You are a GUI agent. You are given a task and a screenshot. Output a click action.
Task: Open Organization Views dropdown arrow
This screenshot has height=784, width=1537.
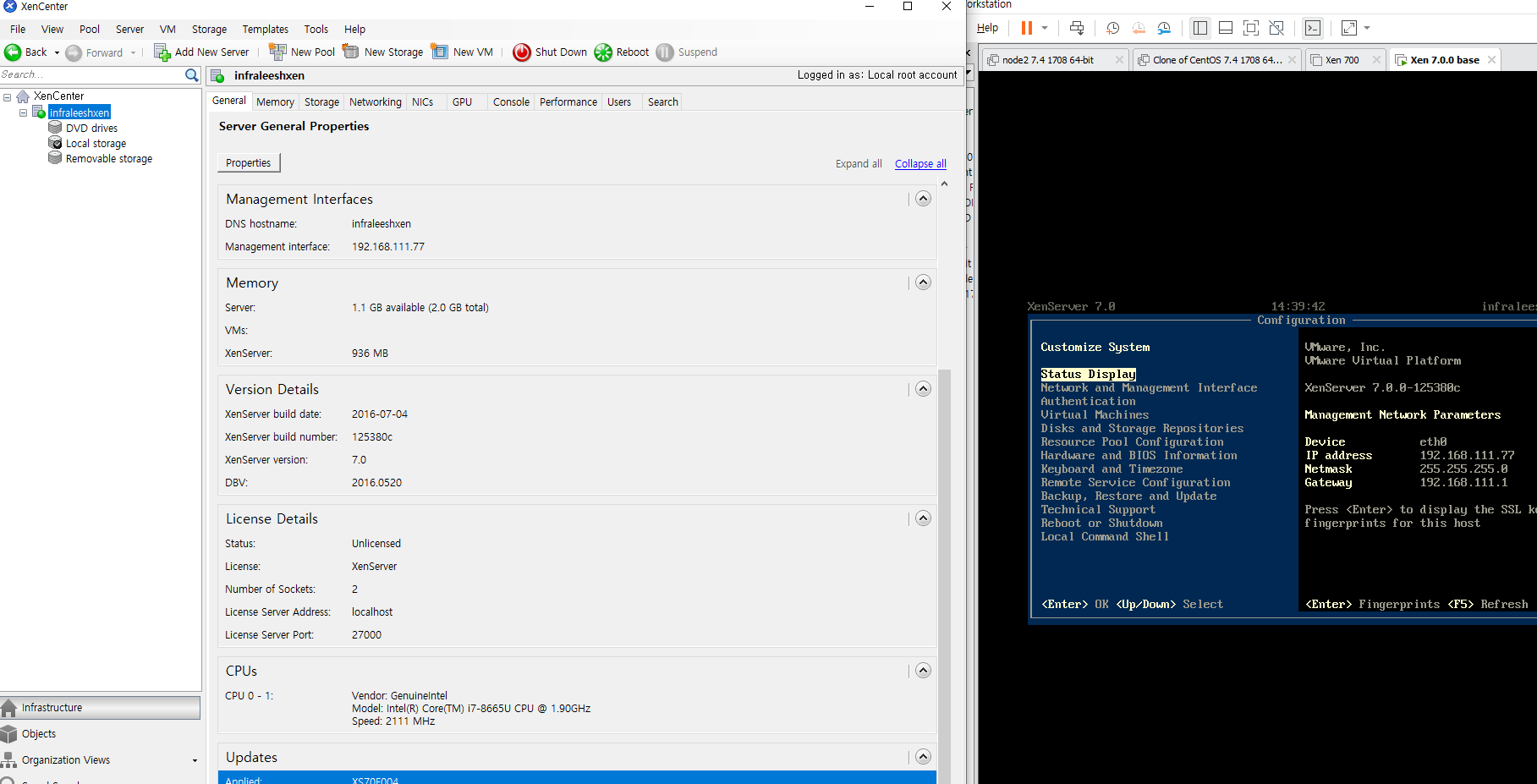(x=195, y=761)
